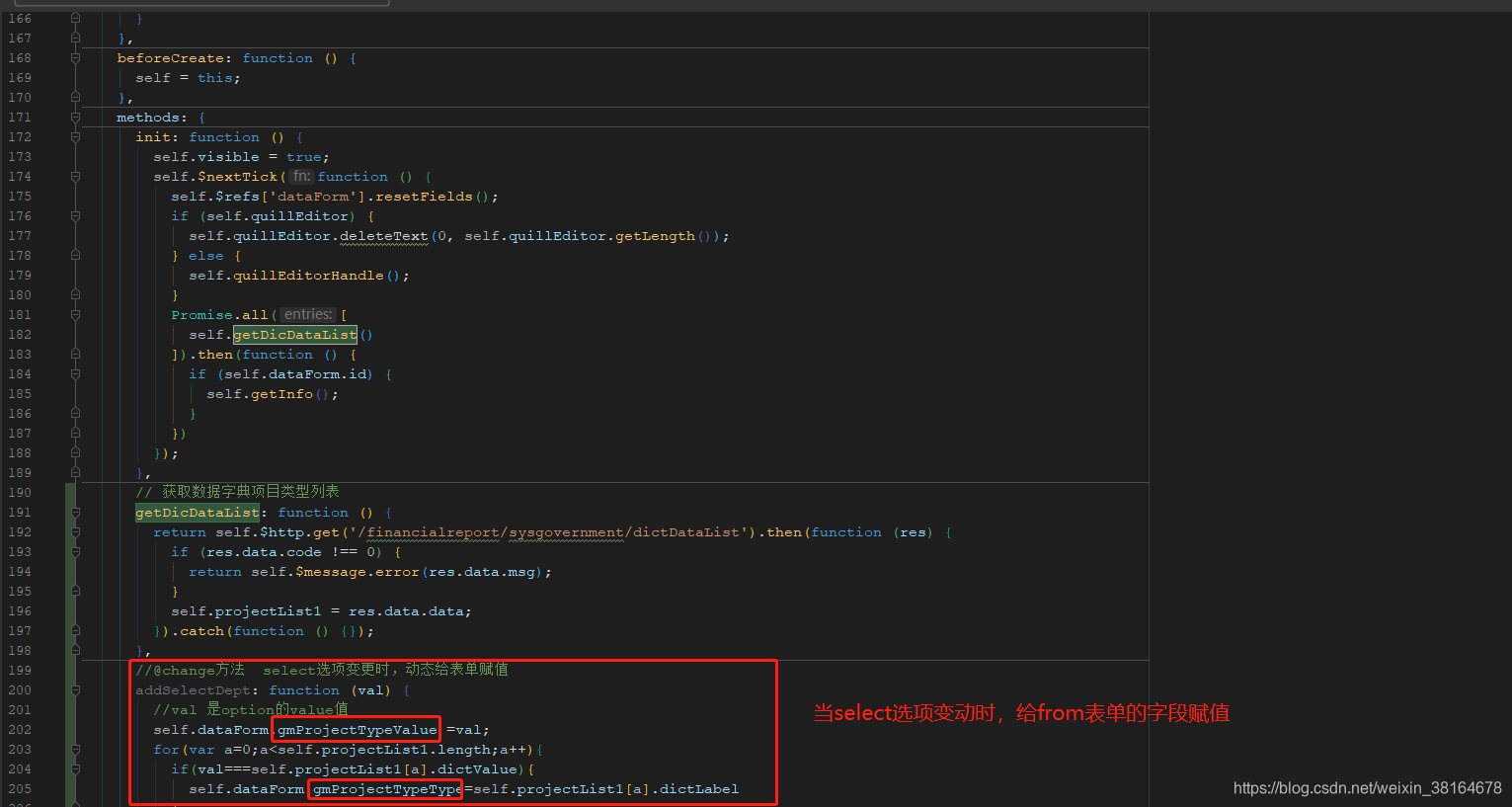The width and height of the screenshot is (1512, 807).
Task: Select the 'init' method name
Action: (153, 137)
